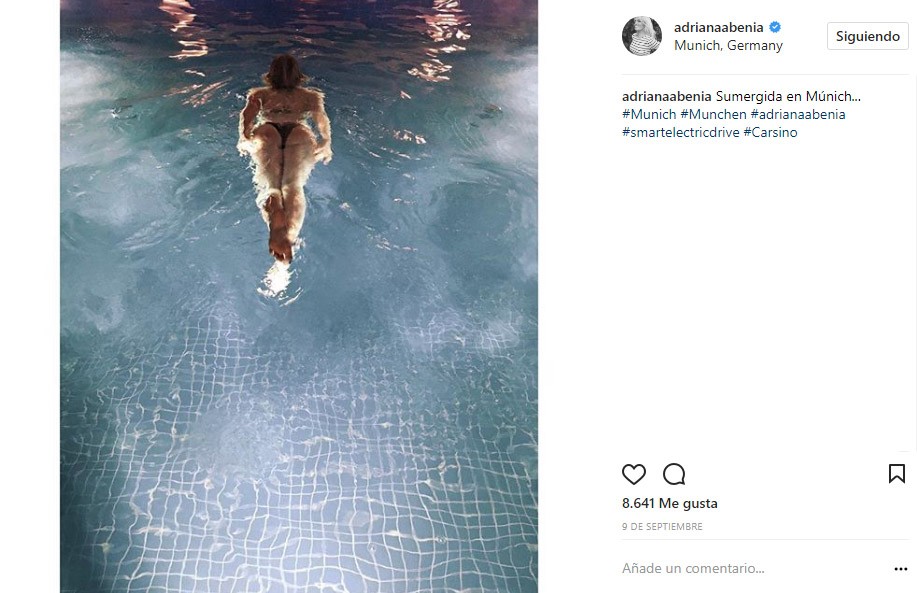Viewport: 917px width, 593px height.
Task: Open more options three-dot menu
Action: (901, 569)
